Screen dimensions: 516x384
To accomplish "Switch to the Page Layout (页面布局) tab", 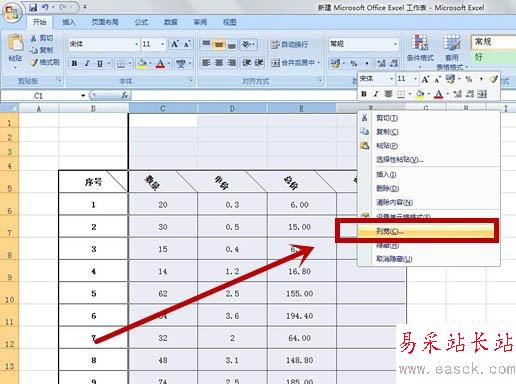I will (105, 22).
